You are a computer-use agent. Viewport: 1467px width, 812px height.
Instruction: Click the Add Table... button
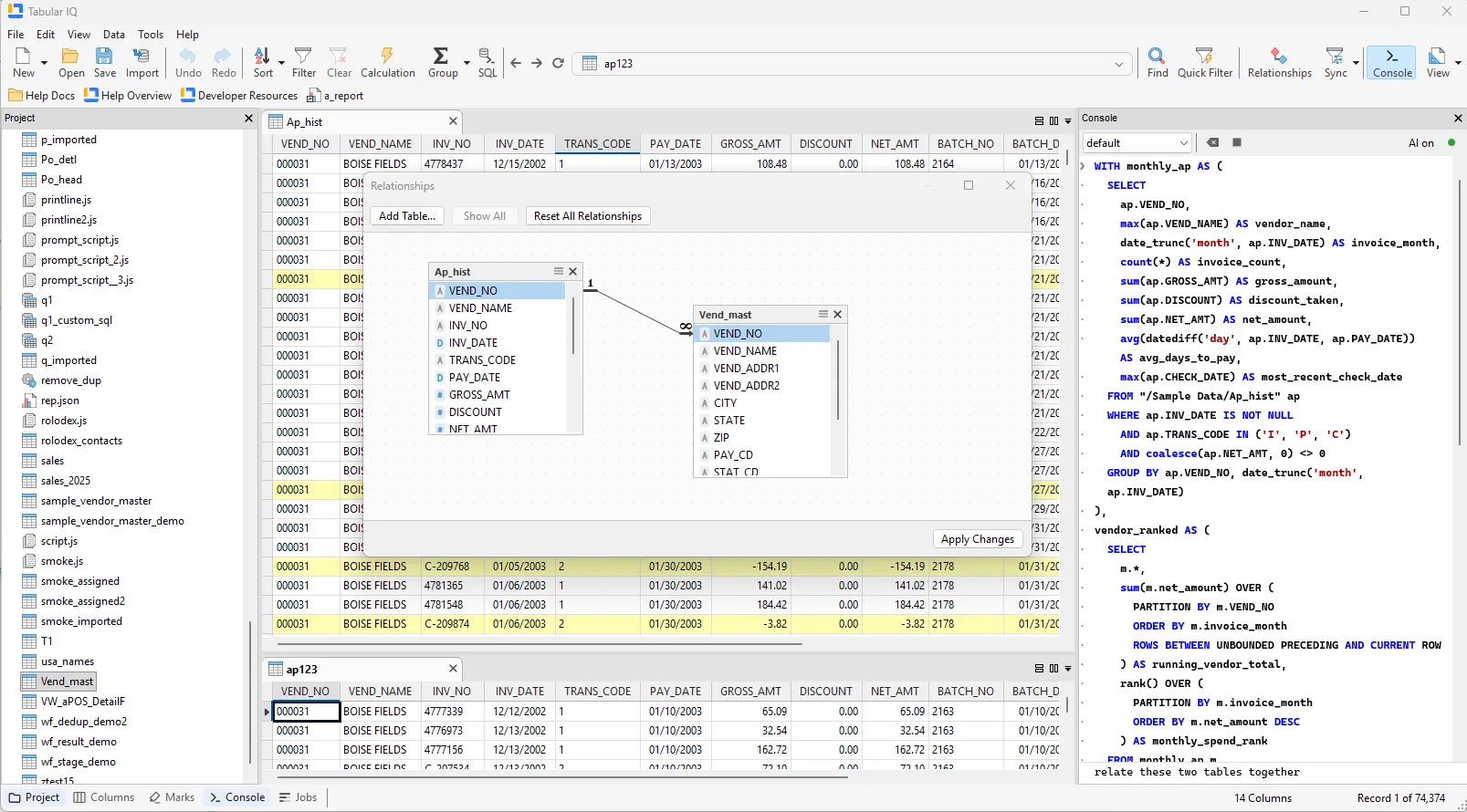click(407, 216)
